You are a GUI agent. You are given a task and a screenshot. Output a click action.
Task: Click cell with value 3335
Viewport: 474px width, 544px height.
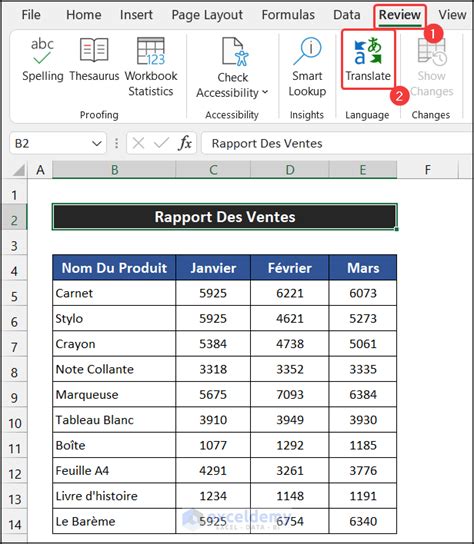[363, 369]
